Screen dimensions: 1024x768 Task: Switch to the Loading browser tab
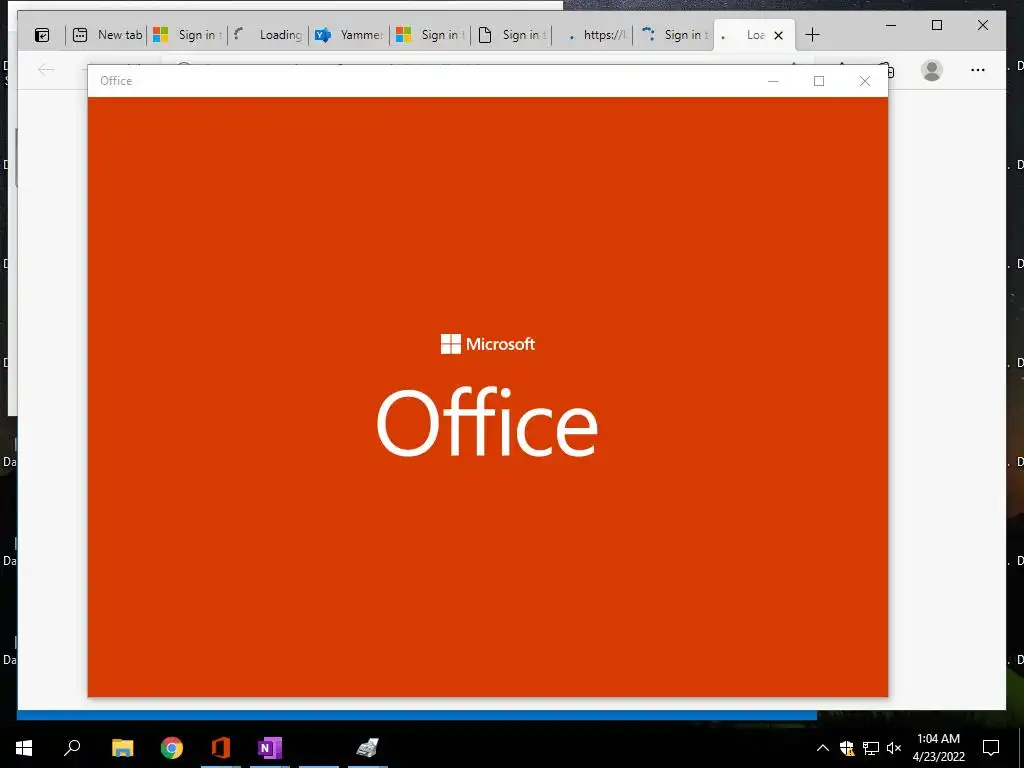[x=268, y=35]
